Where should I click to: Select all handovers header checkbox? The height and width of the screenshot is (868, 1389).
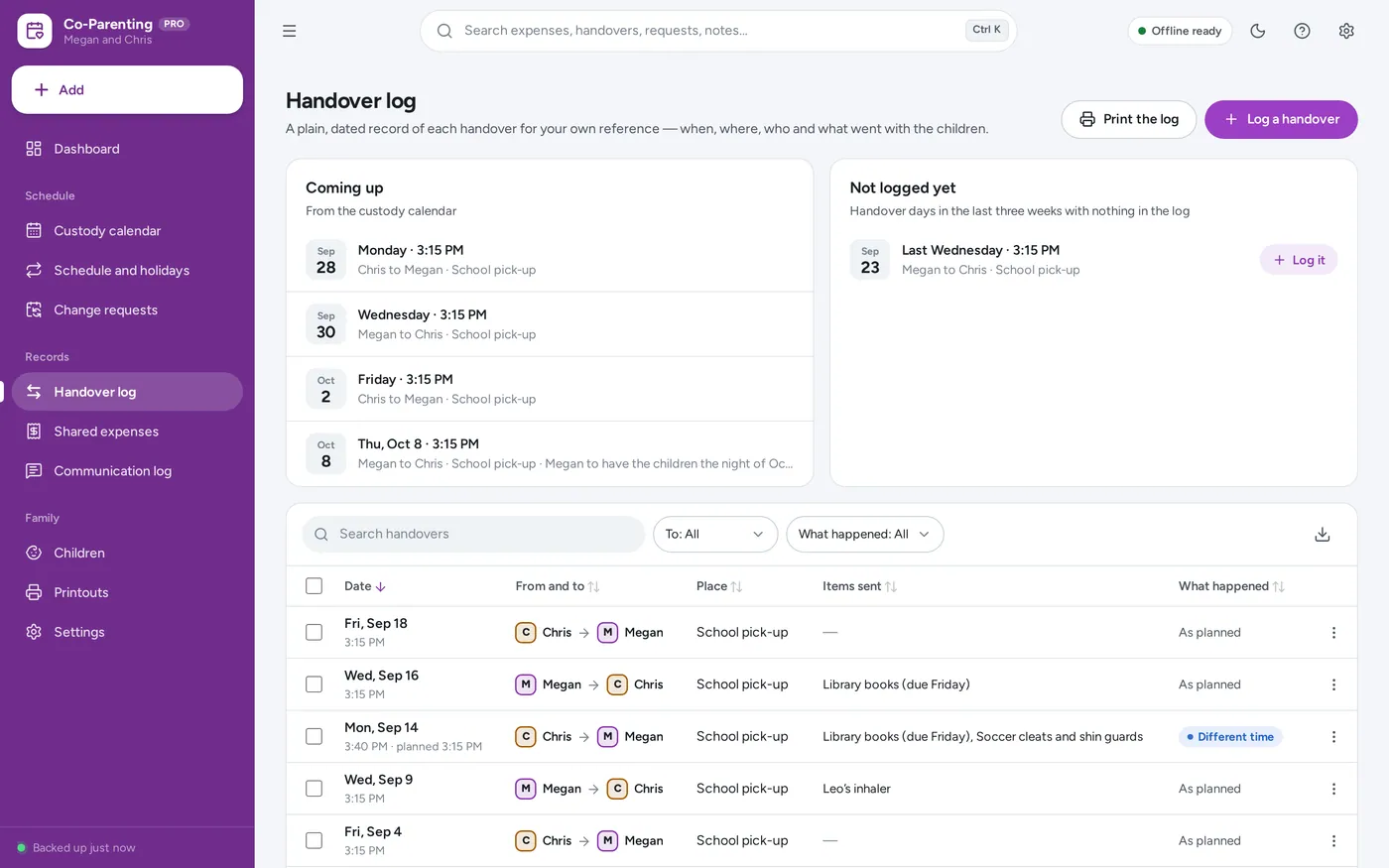315,586
